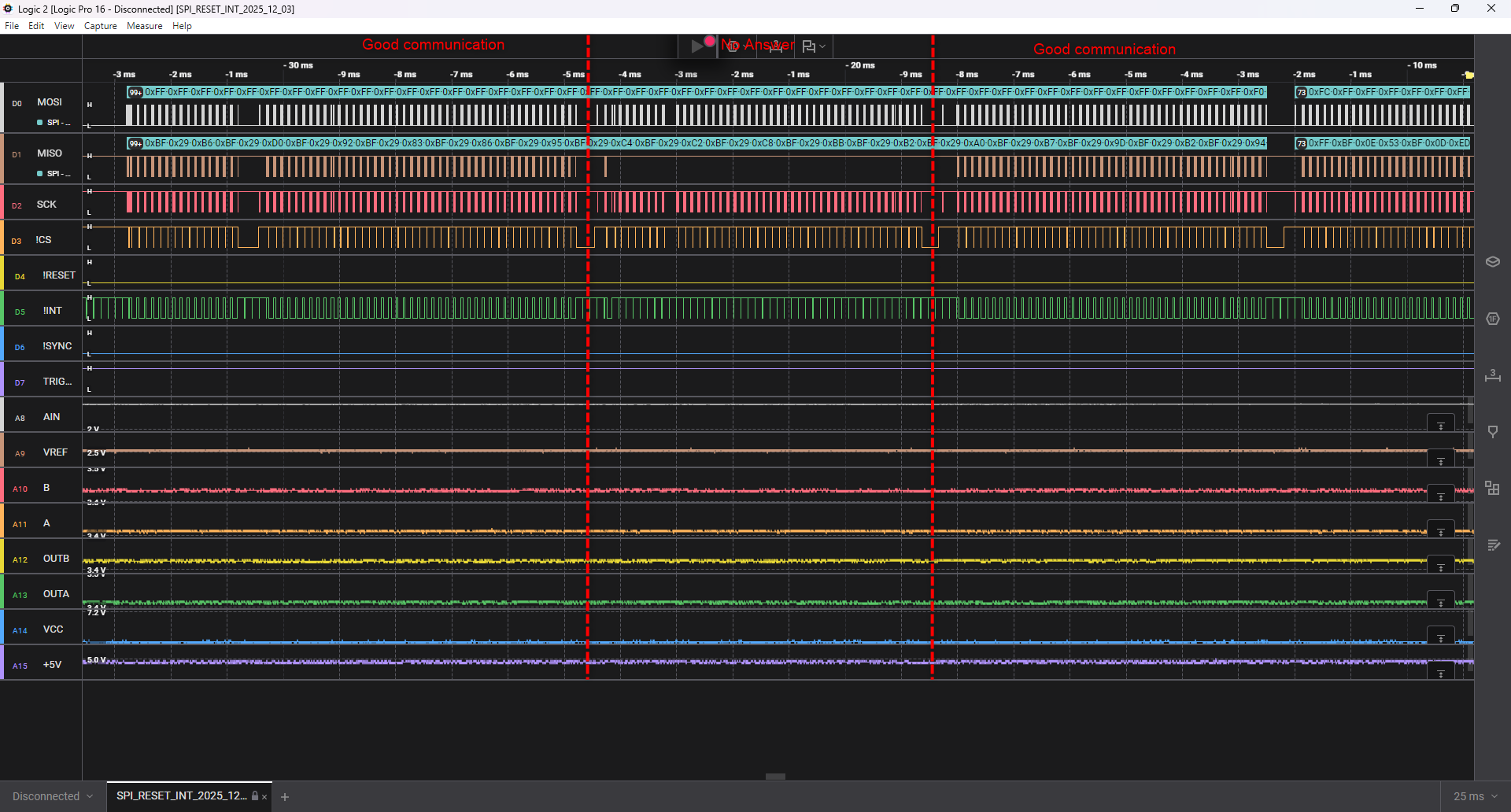Open the Capture menu
Screen dimensions: 1511x812
(x=101, y=26)
